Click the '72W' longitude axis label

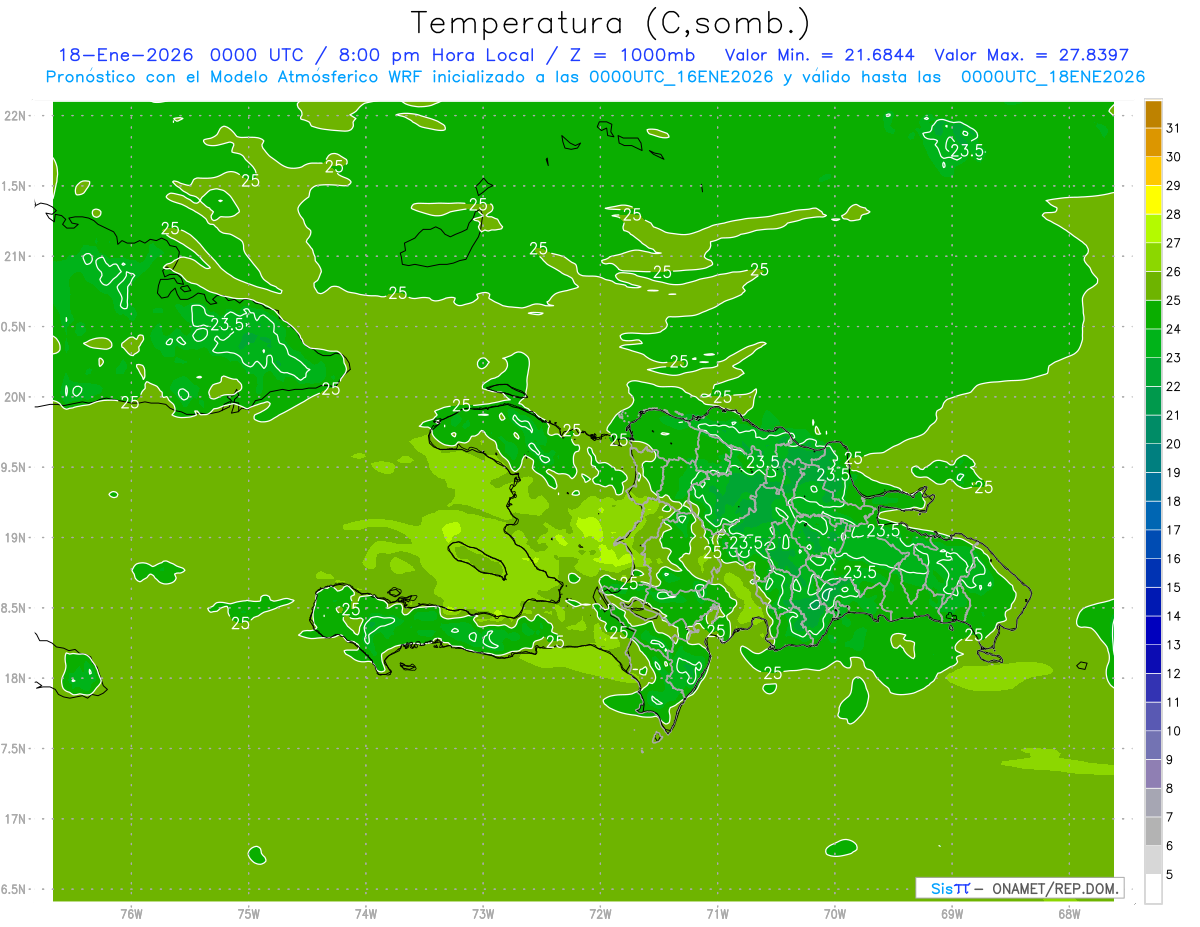point(601,914)
